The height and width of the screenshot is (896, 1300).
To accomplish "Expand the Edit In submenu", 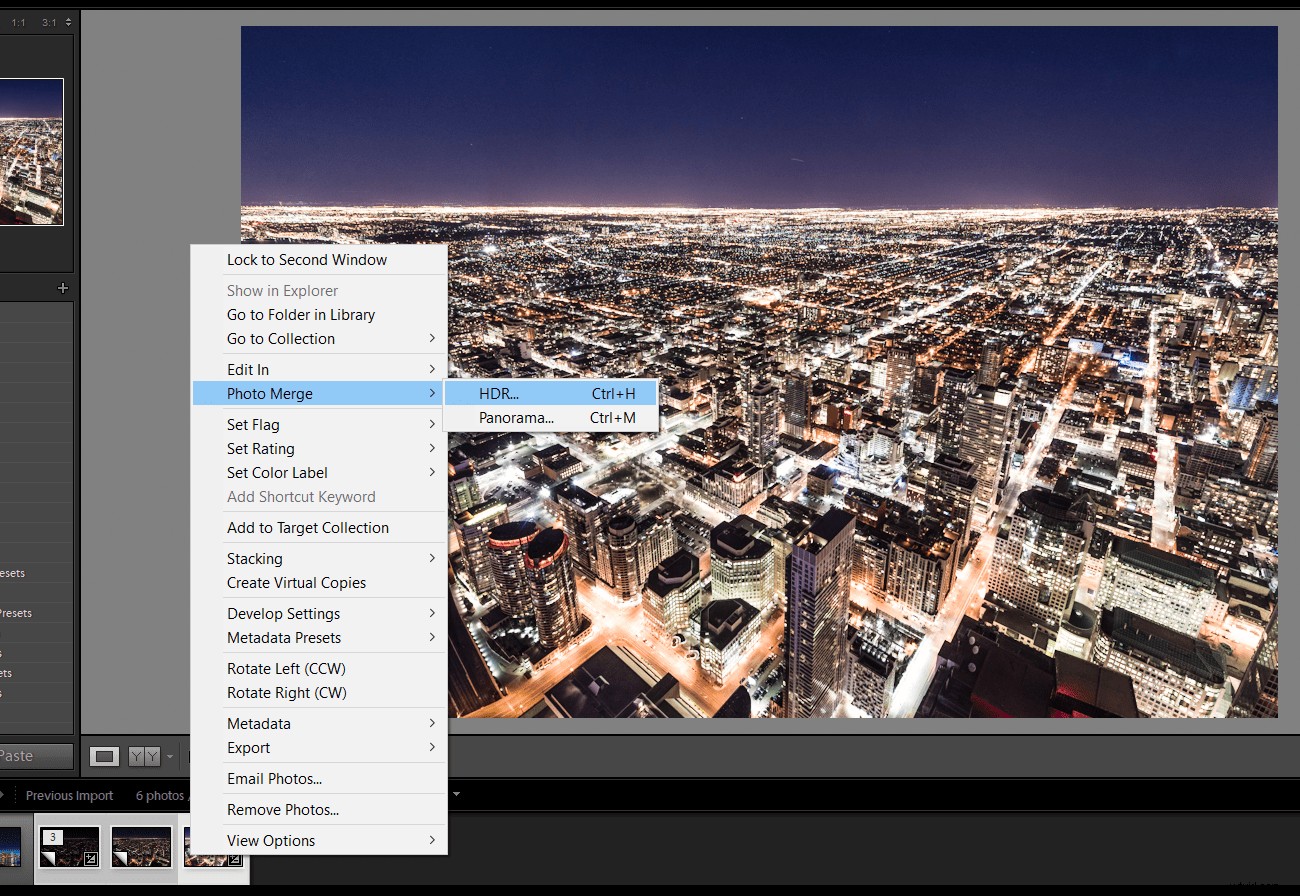I will 248,369.
